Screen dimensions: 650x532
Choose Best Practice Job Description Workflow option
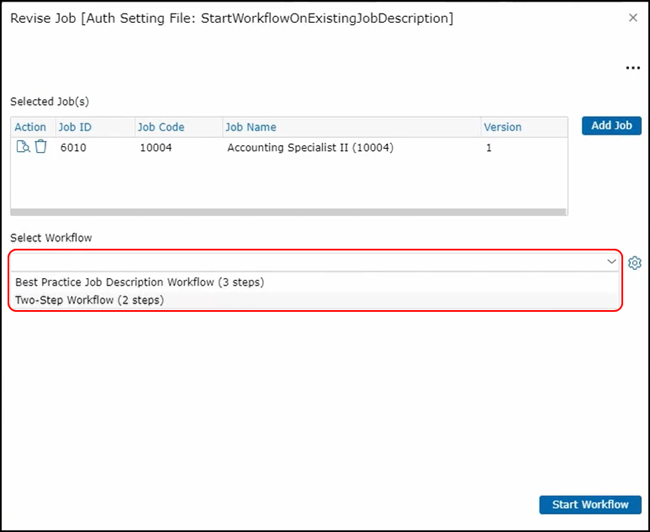click(140, 282)
